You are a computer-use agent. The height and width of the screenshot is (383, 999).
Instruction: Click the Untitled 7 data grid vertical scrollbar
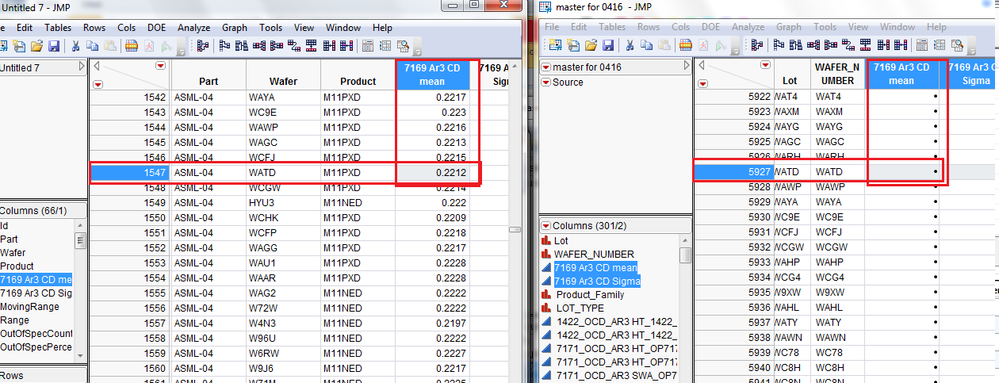515,229
